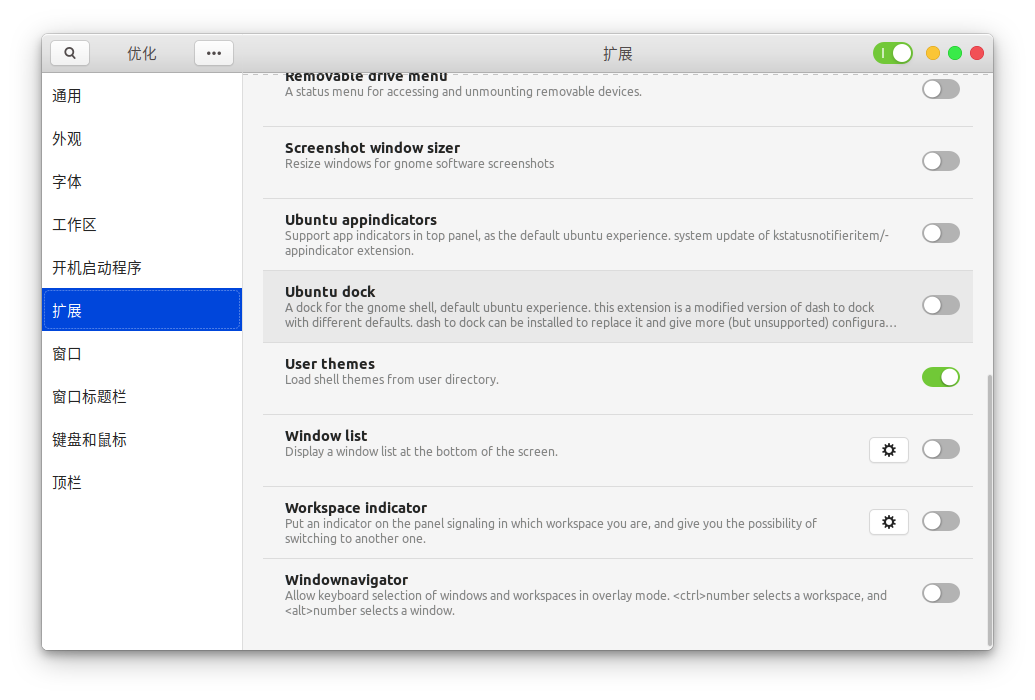Click the Window list title text
This screenshot has width=1035, height=700.
326,436
